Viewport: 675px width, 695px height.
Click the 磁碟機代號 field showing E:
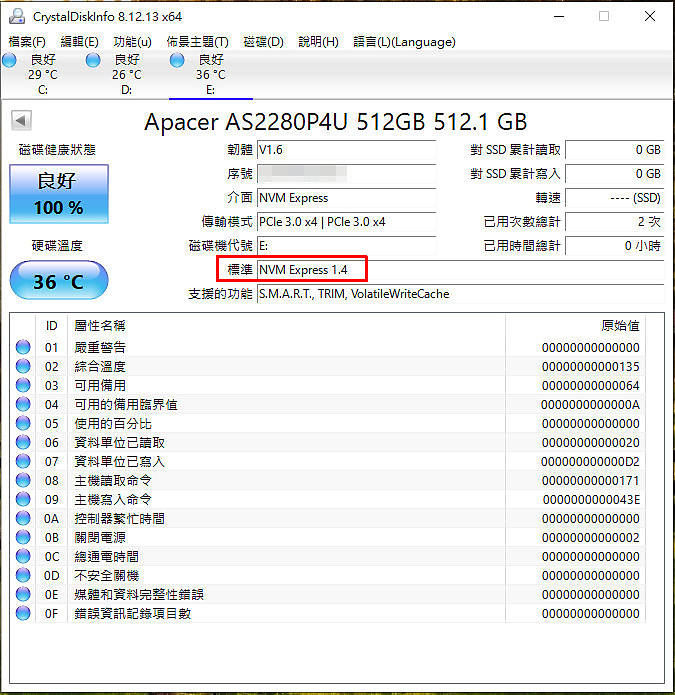pyautogui.click(x=347, y=246)
